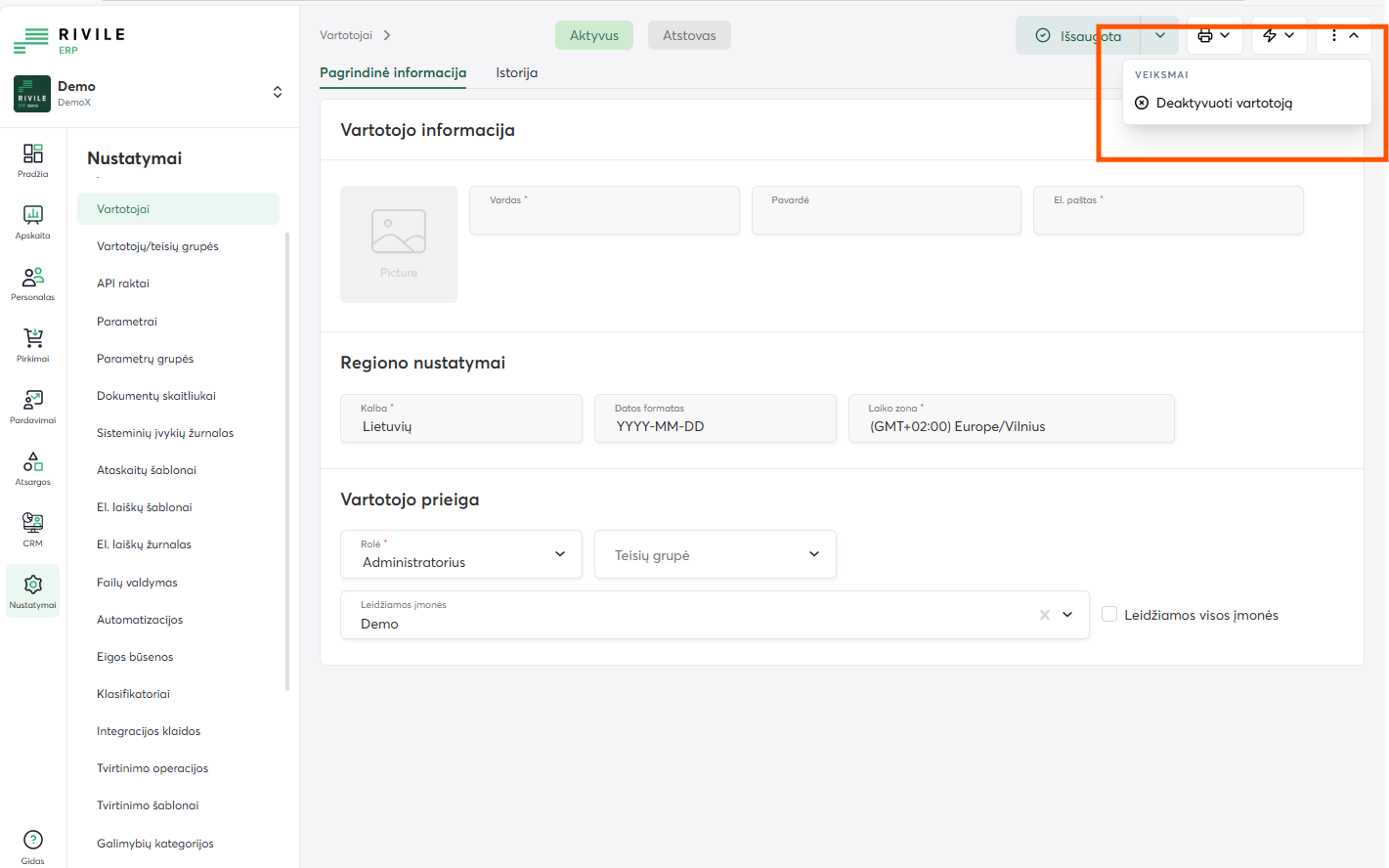The width and height of the screenshot is (1389, 868).
Task: Open the print options dropdown
Action: coord(1214,35)
